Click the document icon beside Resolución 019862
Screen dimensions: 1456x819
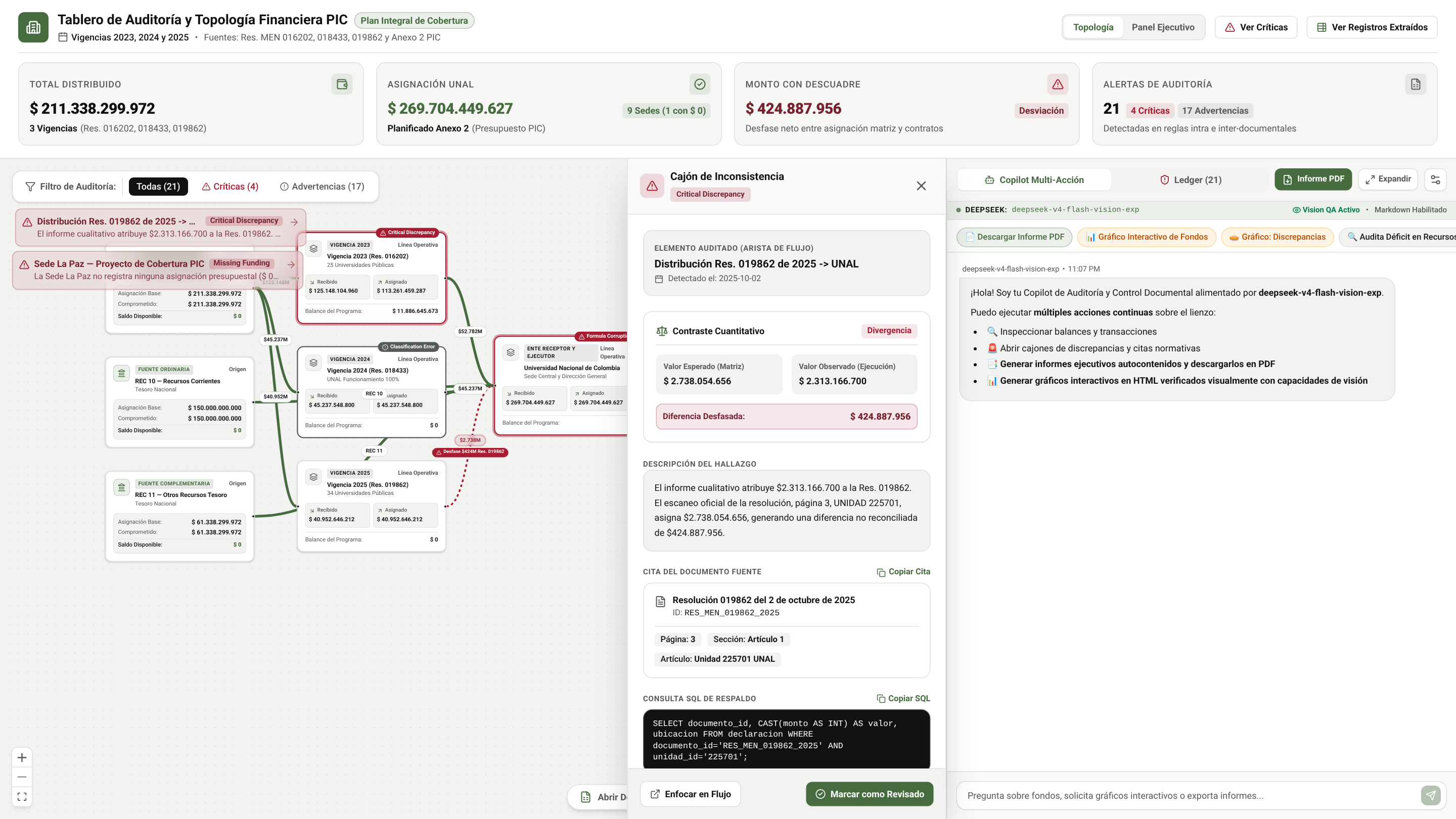pos(660,602)
